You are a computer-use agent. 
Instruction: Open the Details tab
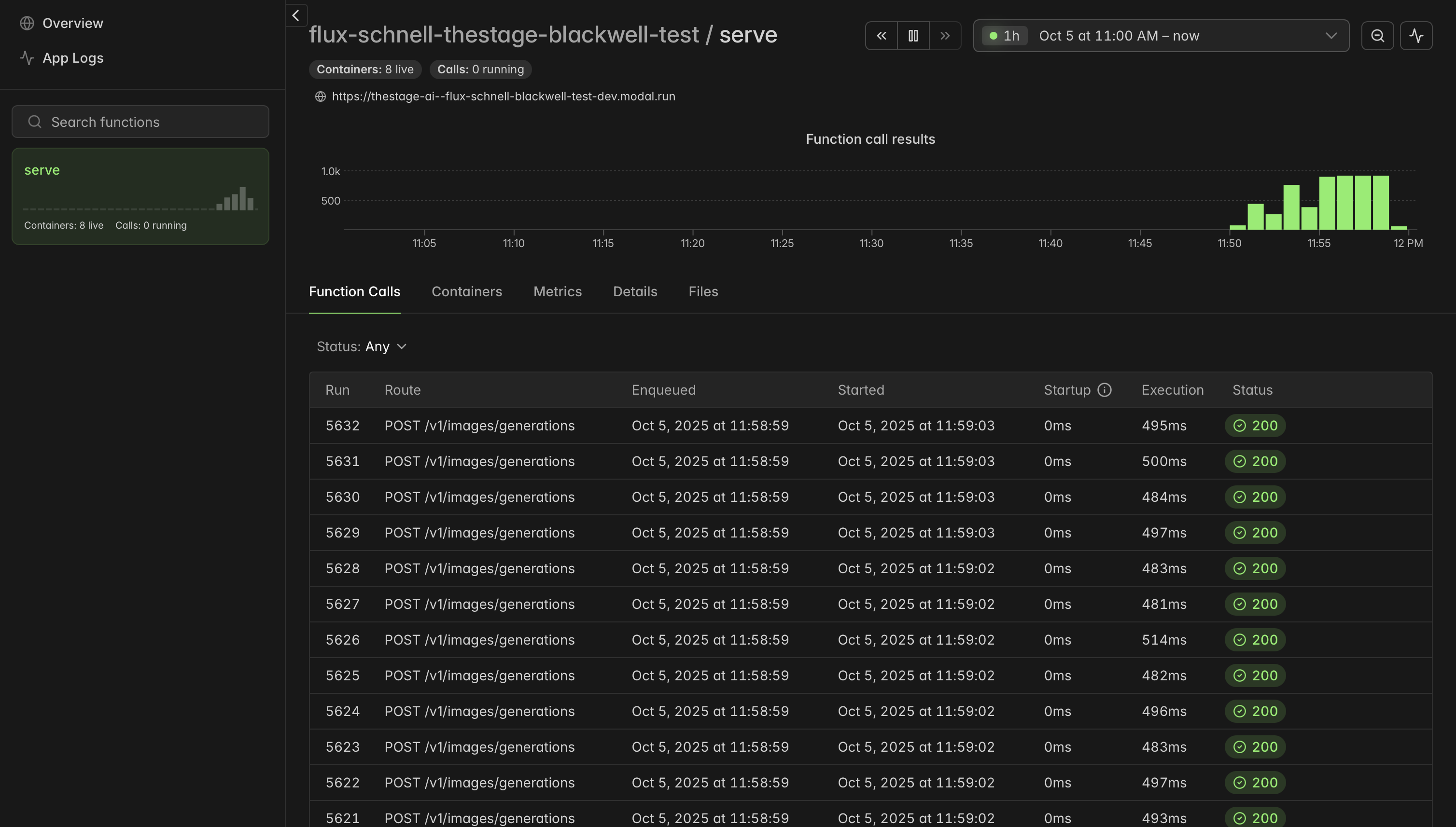click(635, 291)
